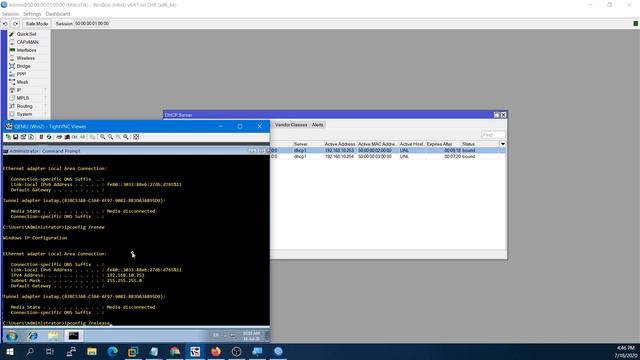The height and width of the screenshot is (360, 640).
Task: Open host Task View icon
Action: (x=50, y=351)
